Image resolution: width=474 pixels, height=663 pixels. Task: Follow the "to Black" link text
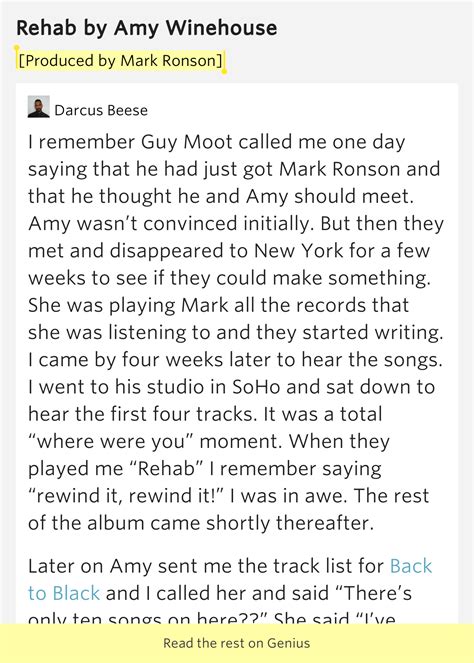click(x=64, y=593)
